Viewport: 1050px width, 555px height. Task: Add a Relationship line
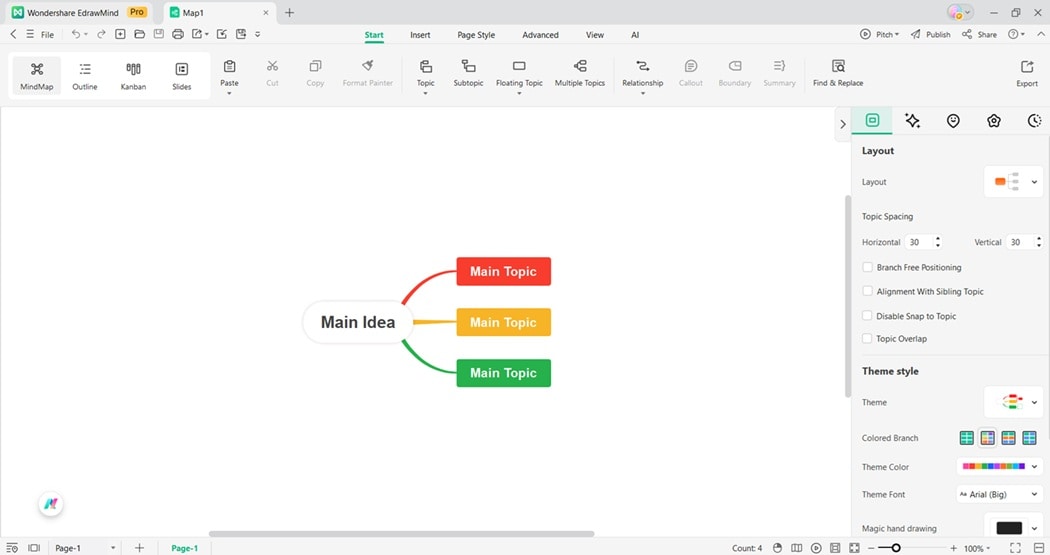pos(643,73)
